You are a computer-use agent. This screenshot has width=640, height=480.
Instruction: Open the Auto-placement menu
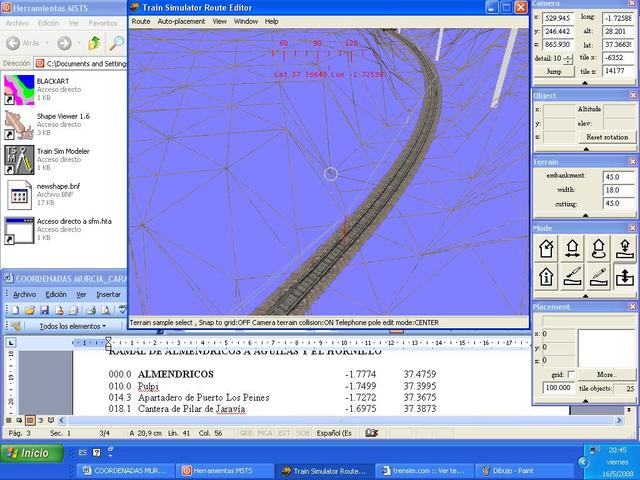pyautogui.click(x=181, y=21)
